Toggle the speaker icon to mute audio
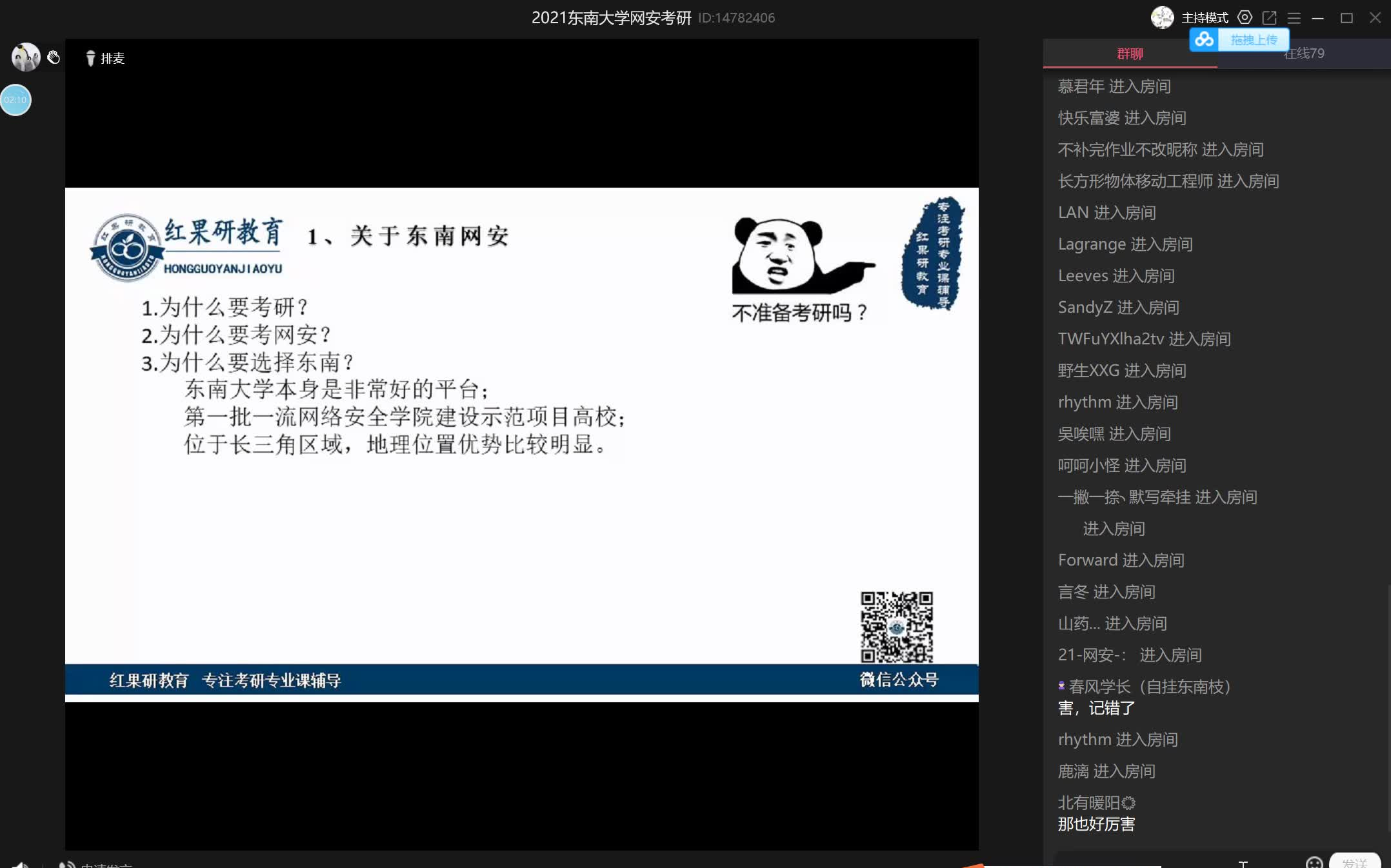This screenshot has height=868, width=1391. [x=19, y=864]
